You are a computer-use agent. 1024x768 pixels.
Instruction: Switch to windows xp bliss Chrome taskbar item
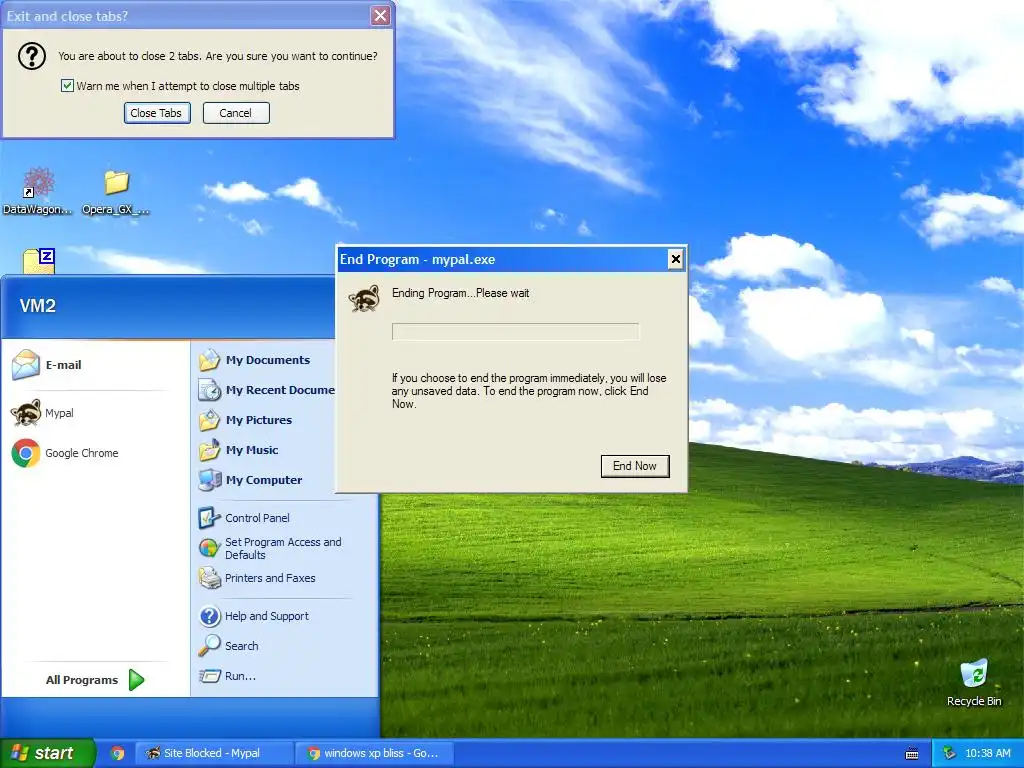click(x=372, y=753)
